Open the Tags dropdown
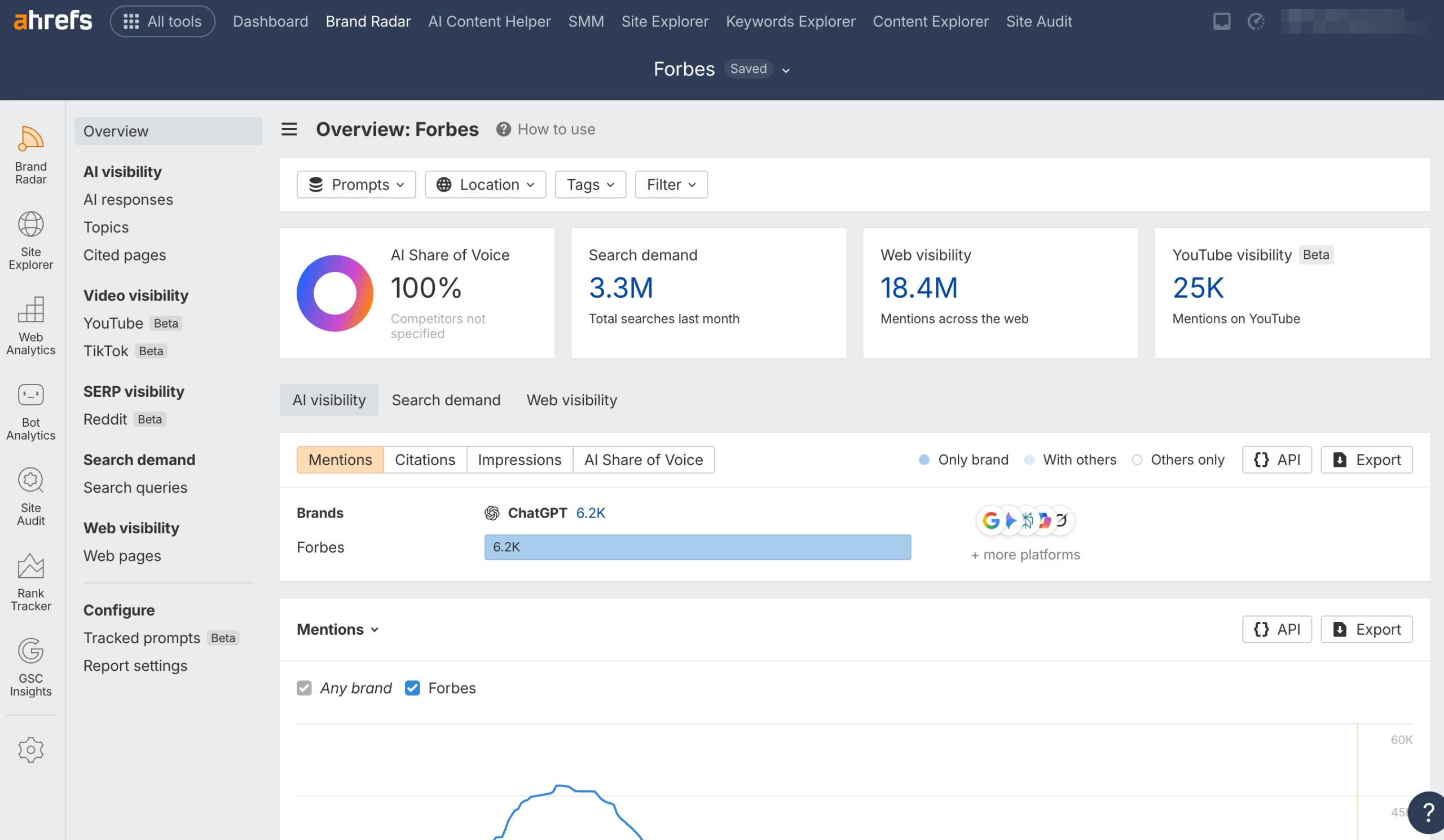Screen dimensions: 1444x840 [590, 184]
